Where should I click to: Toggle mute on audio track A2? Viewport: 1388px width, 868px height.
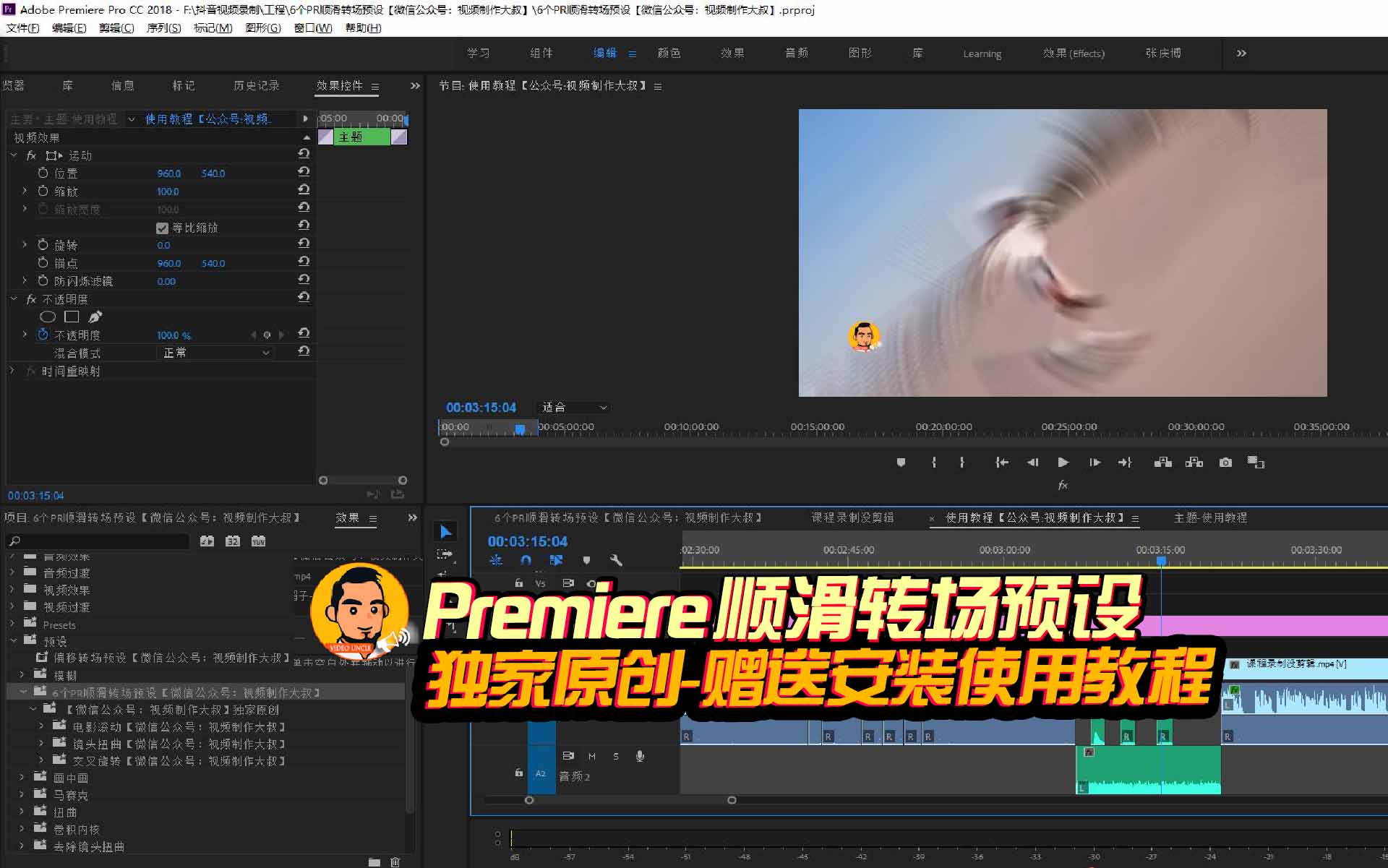tap(591, 756)
